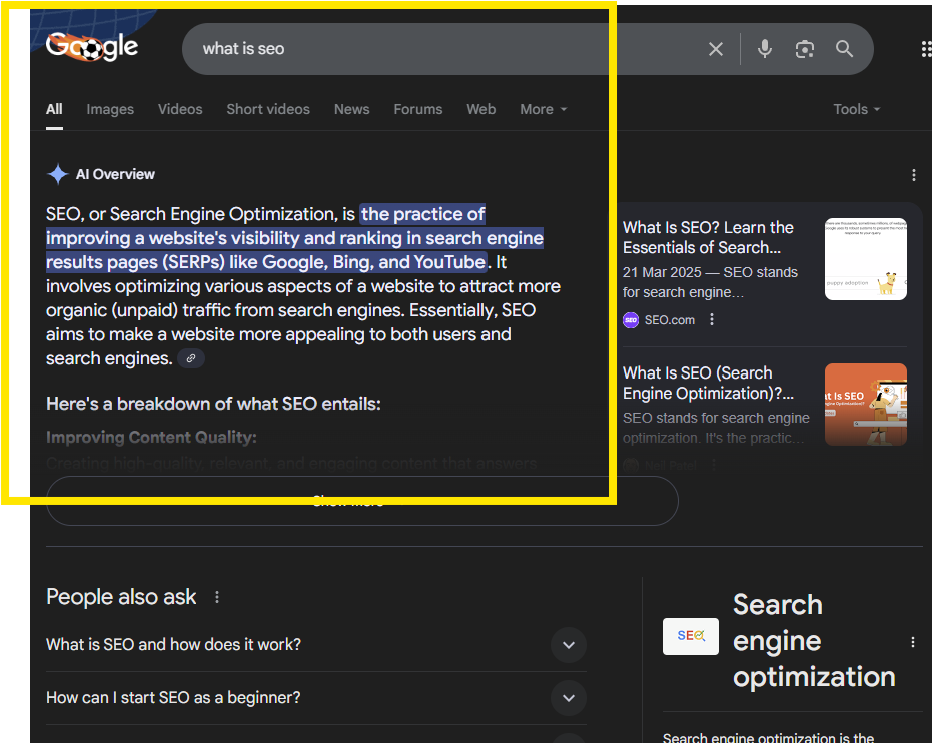
Task: Click the Show more button
Action: pyautogui.click(x=362, y=500)
